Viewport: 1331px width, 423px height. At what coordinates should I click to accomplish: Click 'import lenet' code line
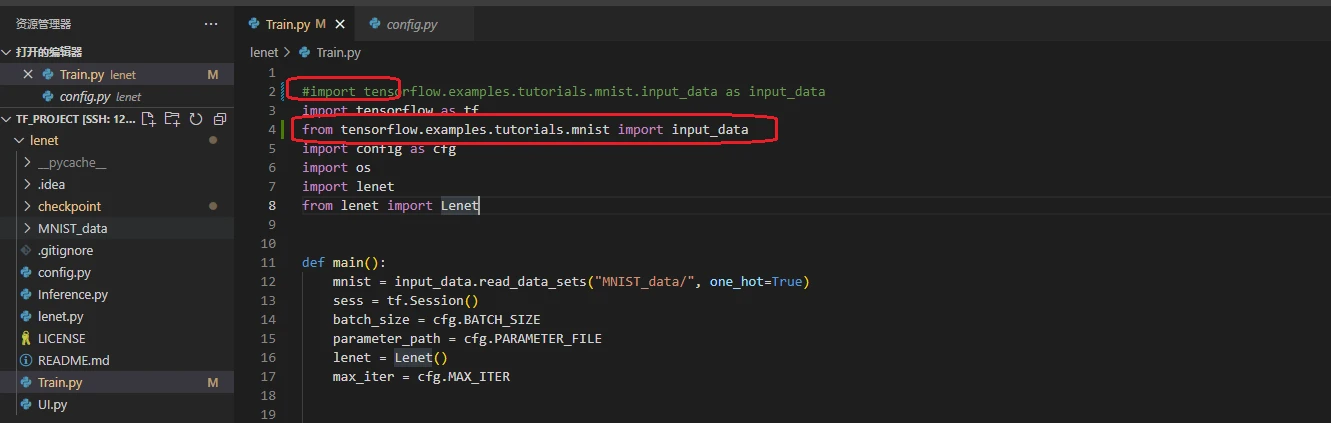pos(348,187)
